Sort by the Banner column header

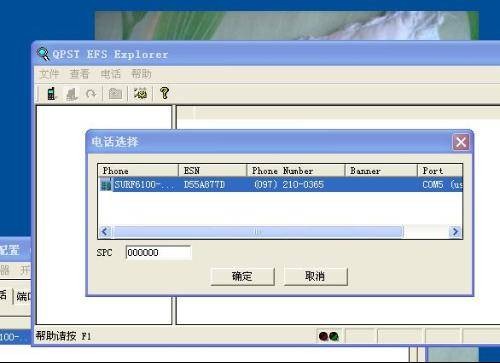[x=381, y=171]
